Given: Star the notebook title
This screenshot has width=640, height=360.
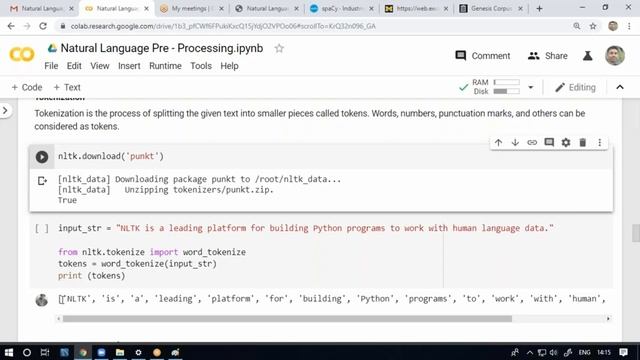Looking at the screenshot, I should coord(279,49).
